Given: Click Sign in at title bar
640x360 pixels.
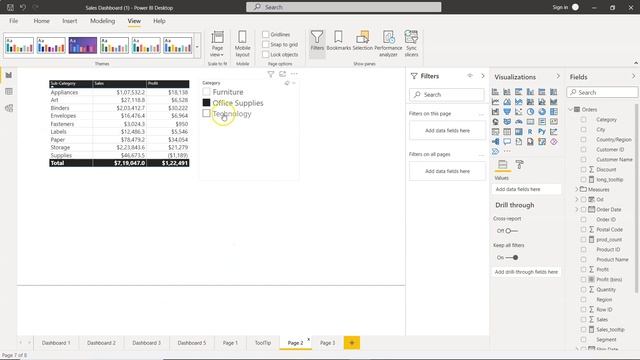Looking at the screenshot, I should pos(560,7).
